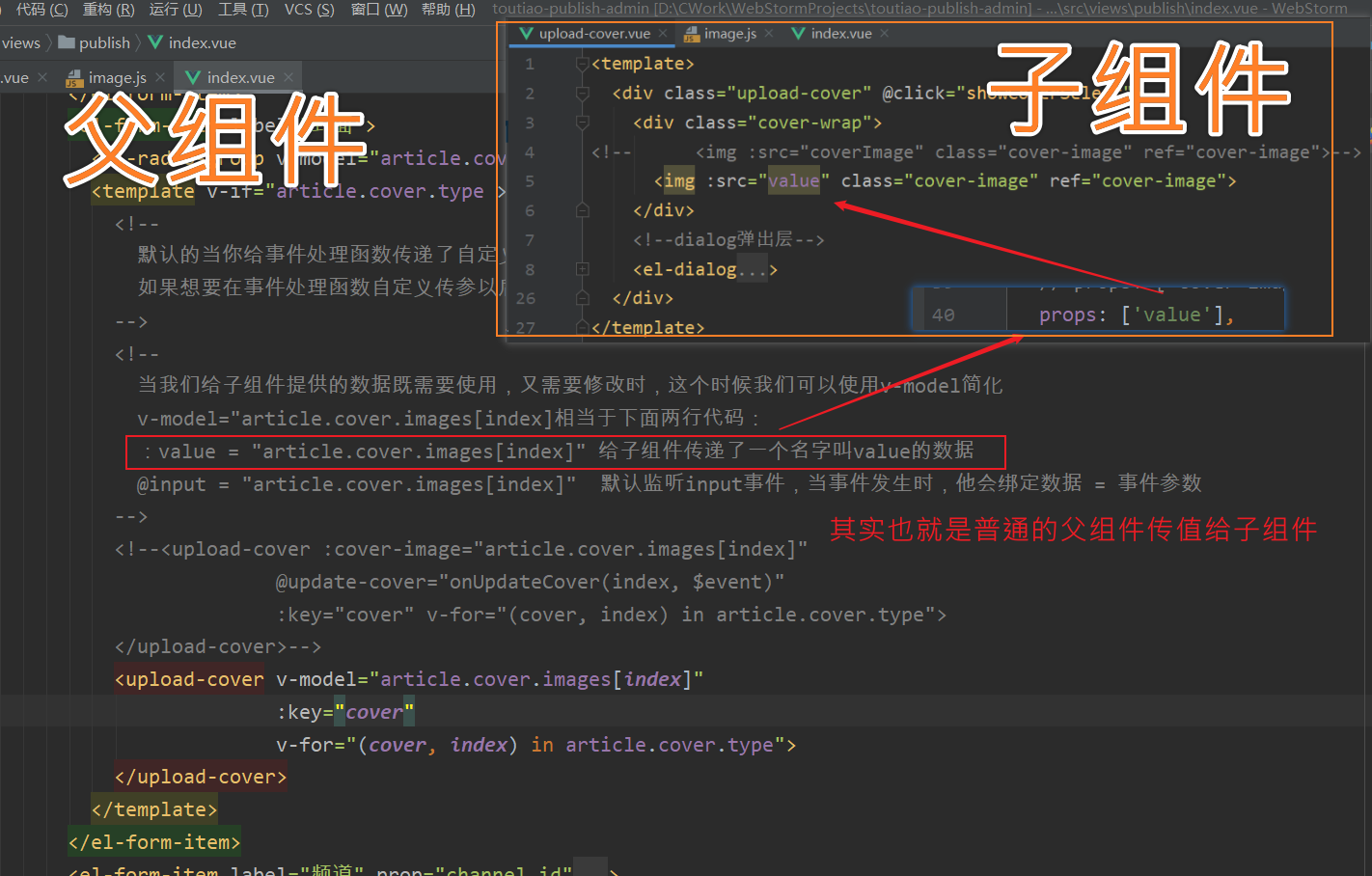
Task: Click the commented @update-cover="onUpdateCover(index, $event)" line
Action: point(530,582)
